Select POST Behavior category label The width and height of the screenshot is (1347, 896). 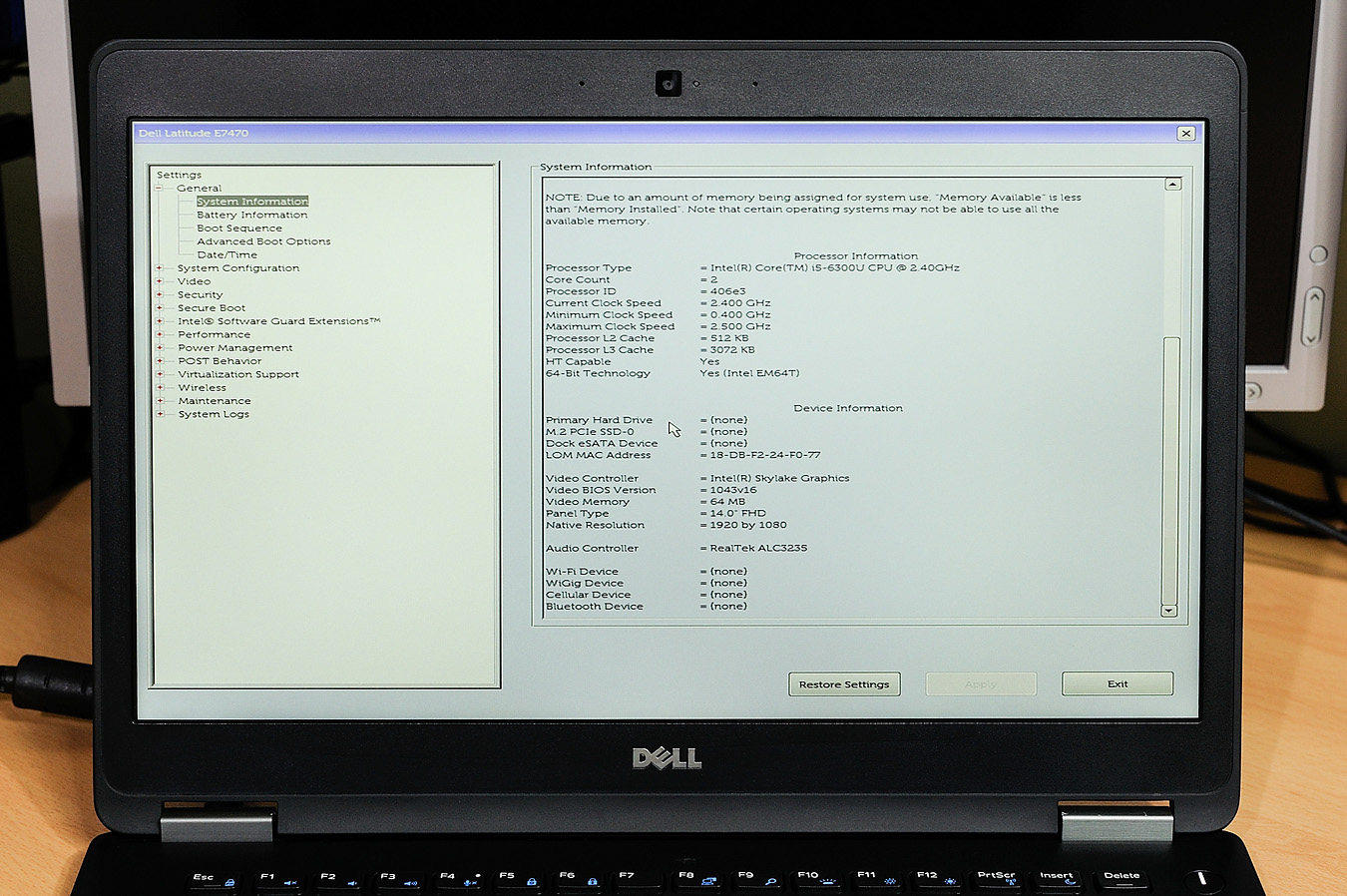tap(220, 361)
